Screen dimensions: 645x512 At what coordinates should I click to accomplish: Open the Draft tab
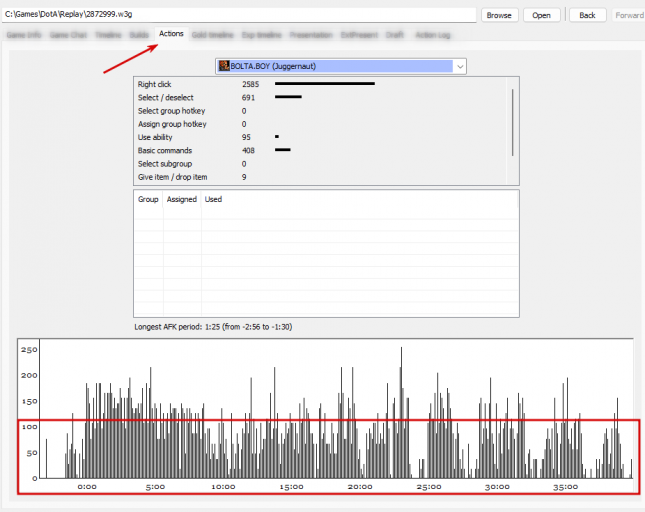395,35
